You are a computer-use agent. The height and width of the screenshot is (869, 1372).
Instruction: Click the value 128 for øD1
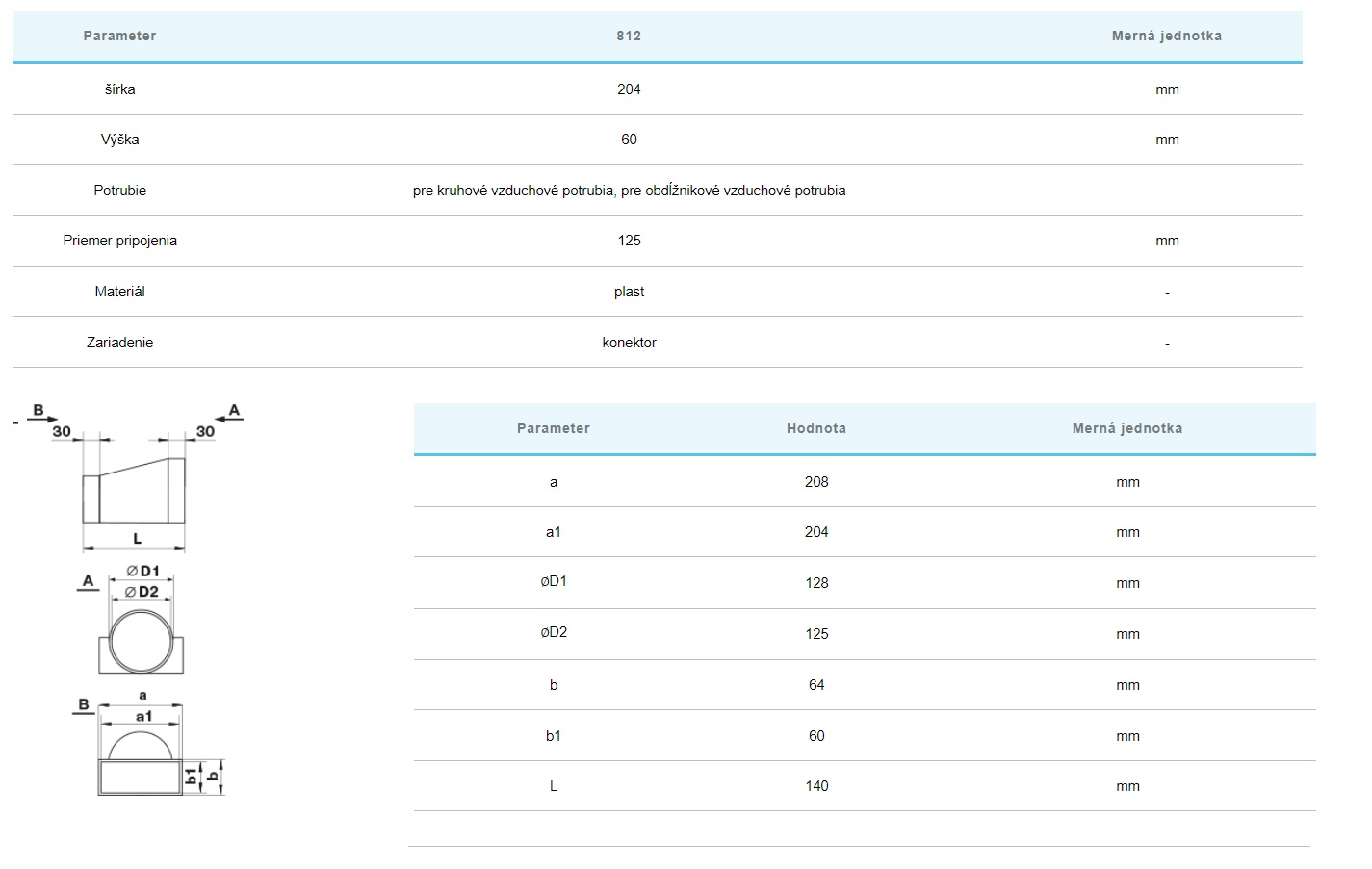click(x=816, y=583)
